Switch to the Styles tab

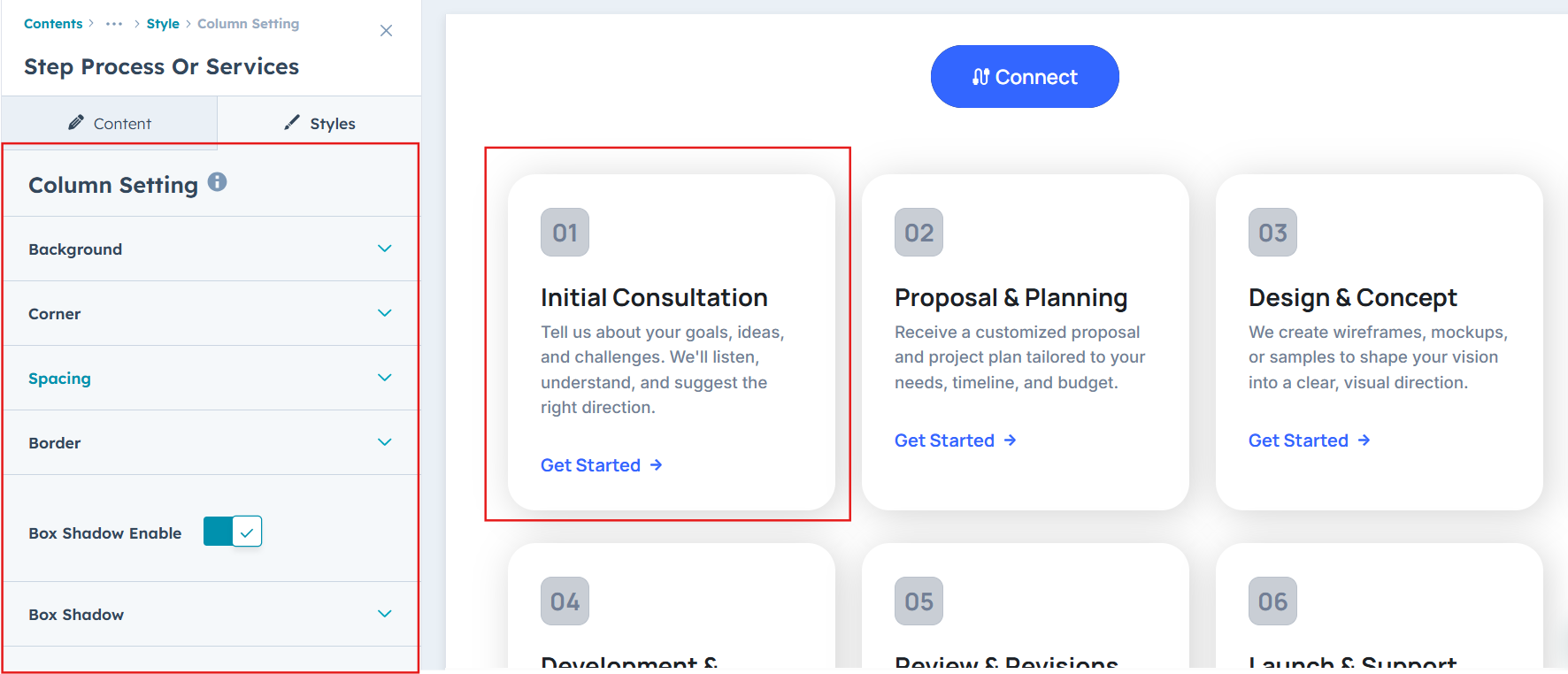coord(319,124)
